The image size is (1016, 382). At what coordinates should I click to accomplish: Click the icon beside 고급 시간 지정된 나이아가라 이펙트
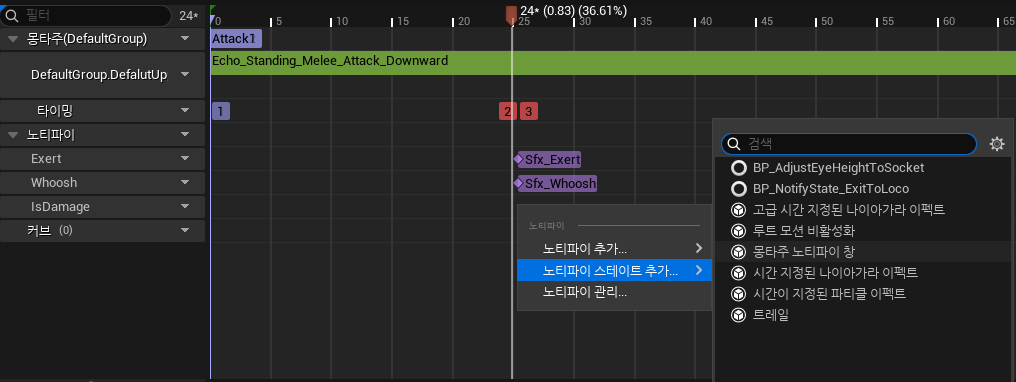739,210
